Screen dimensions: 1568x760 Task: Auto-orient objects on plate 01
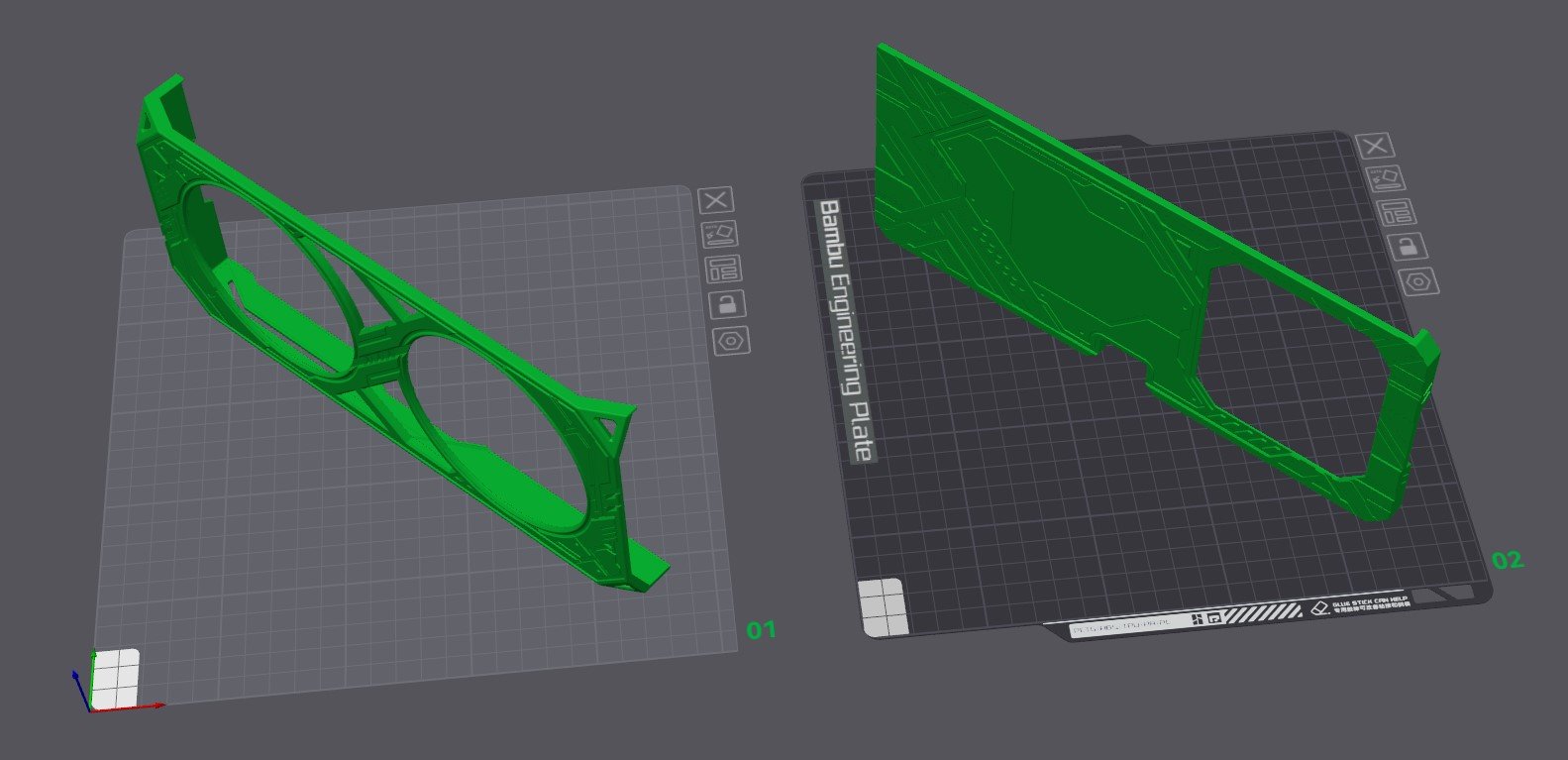point(720,234)
